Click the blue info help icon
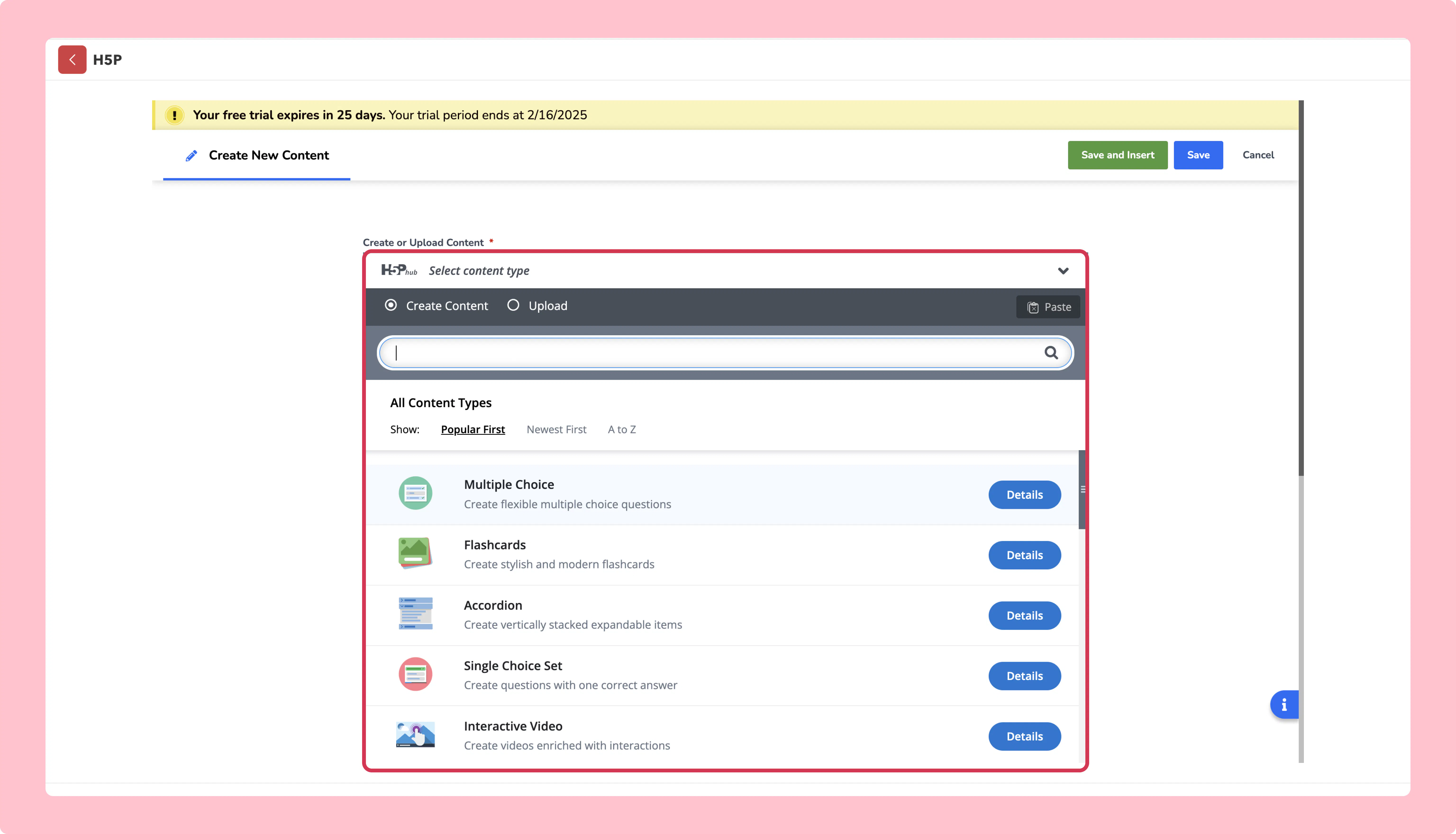 (1284, 705)
